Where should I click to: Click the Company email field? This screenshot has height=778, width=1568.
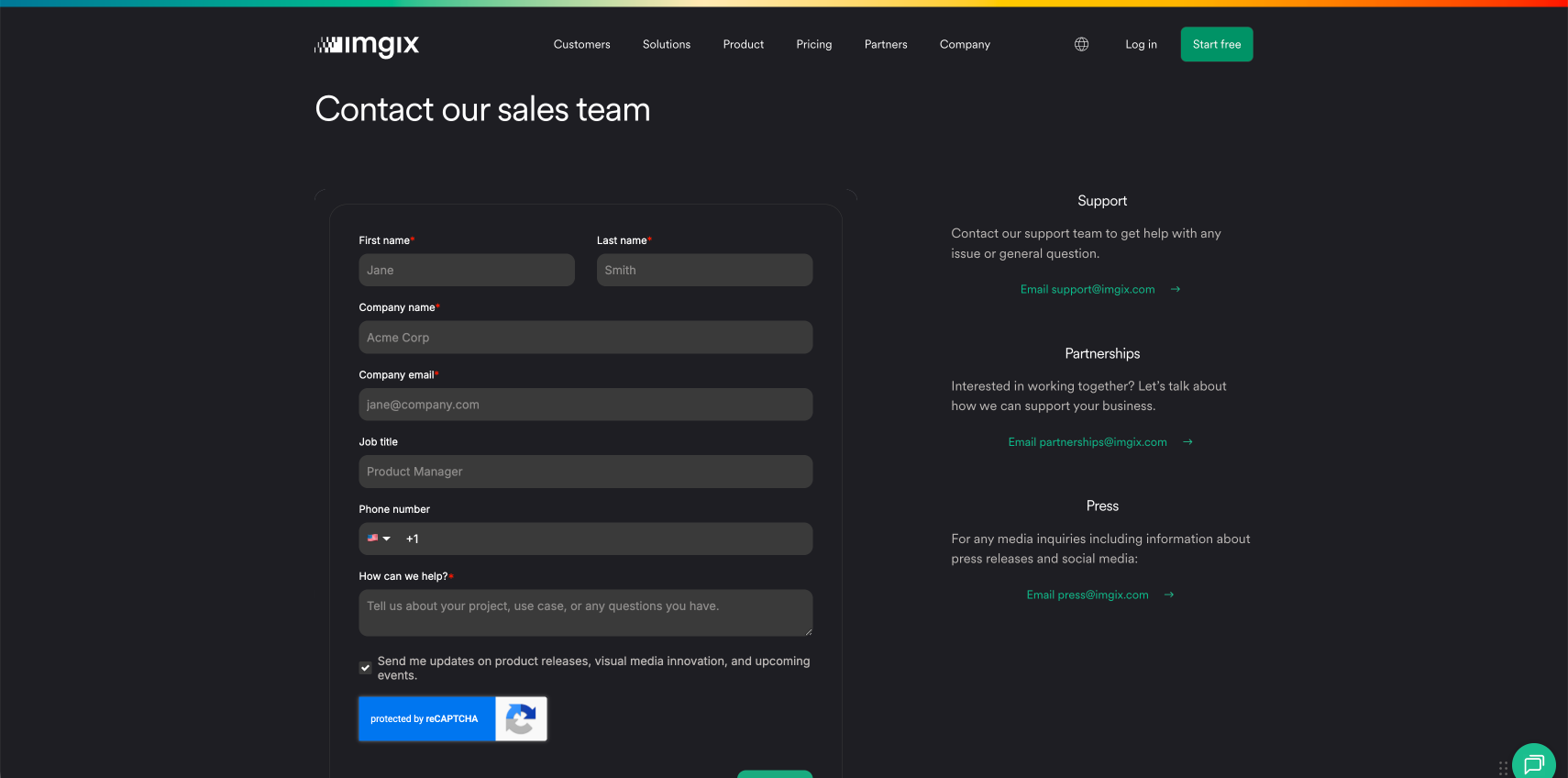click(x=586, y=405)
